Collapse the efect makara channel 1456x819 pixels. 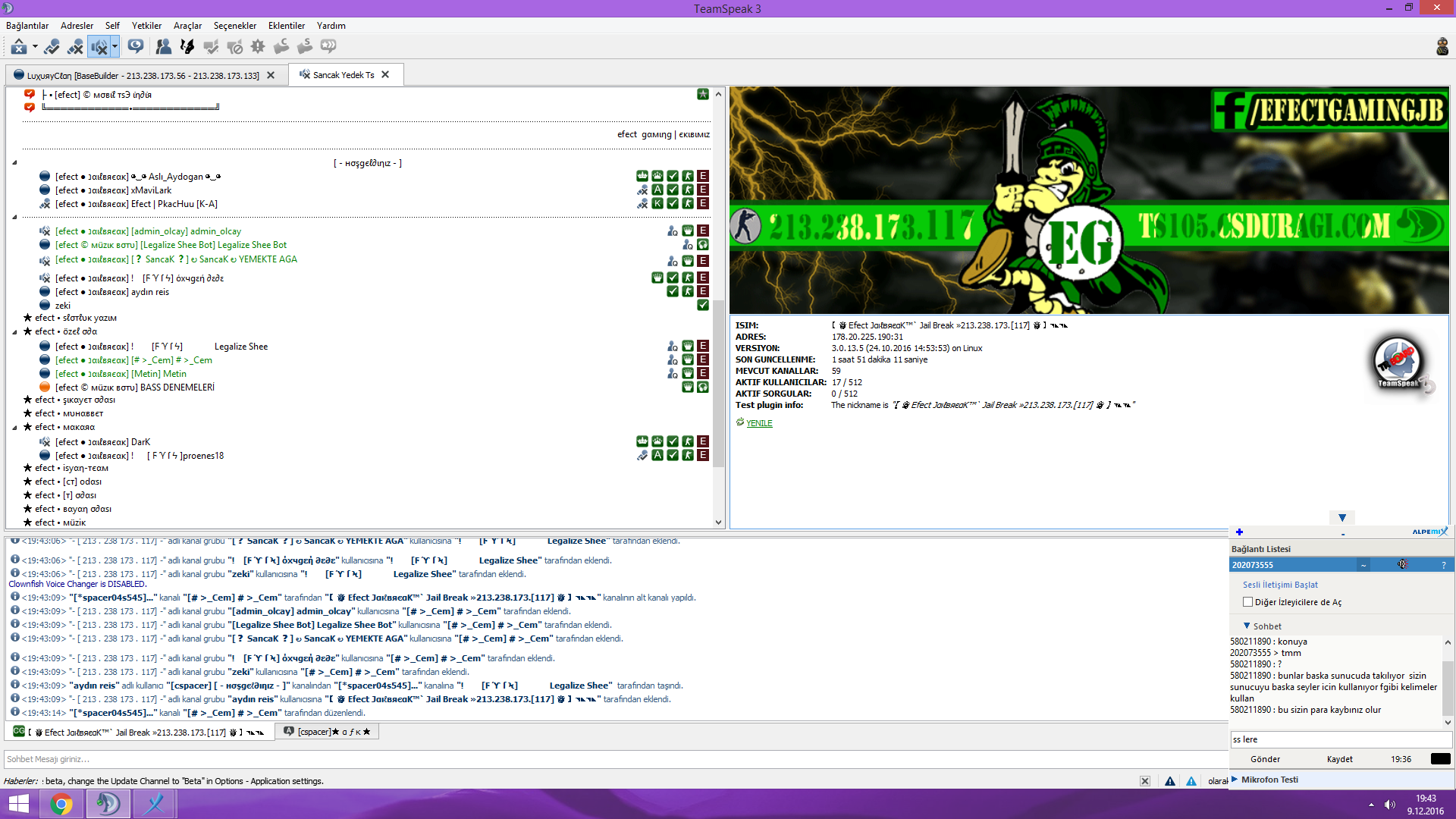[14, 428]
